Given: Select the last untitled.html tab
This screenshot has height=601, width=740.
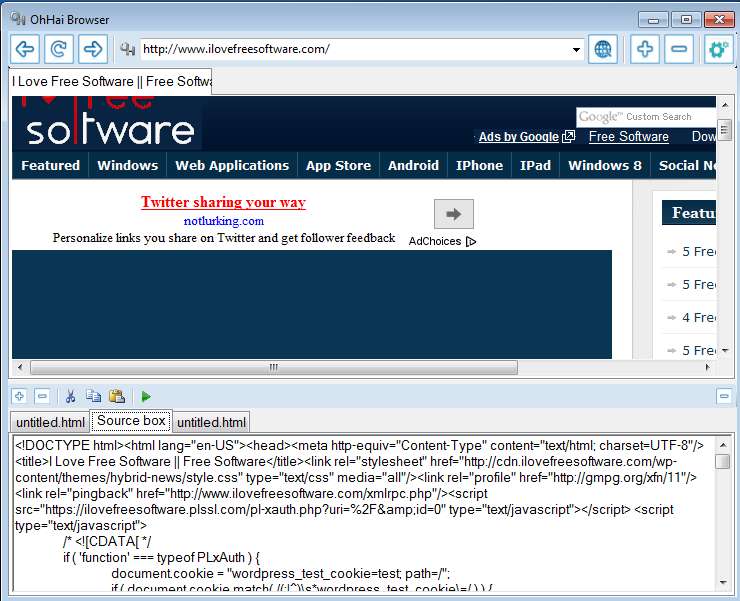Looking at the screenshot, I should click(211, 422).
